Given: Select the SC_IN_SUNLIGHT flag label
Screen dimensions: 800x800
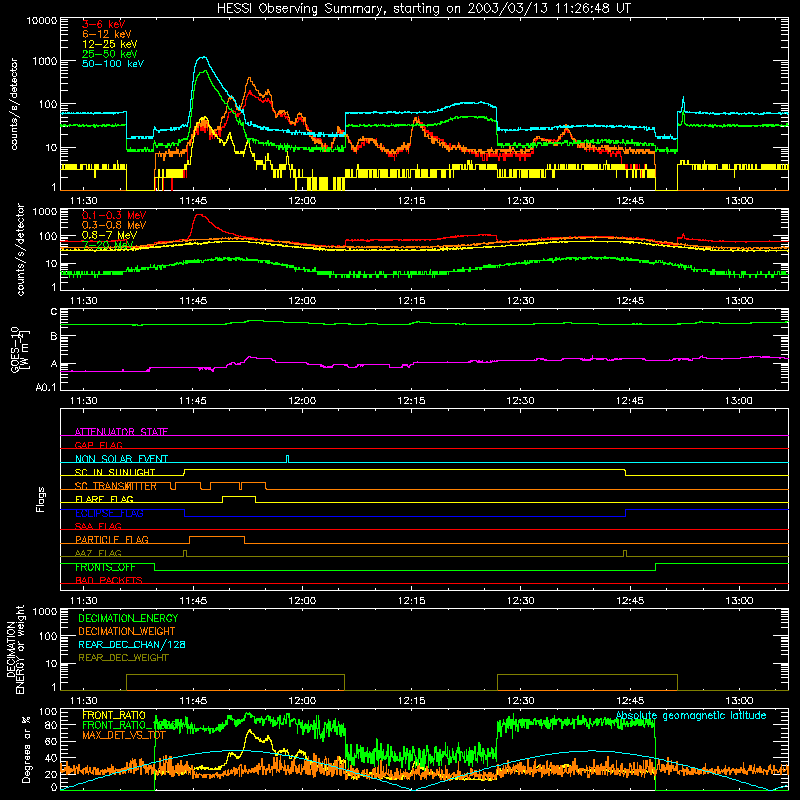Looking at the screenshot, I should 115,472.
